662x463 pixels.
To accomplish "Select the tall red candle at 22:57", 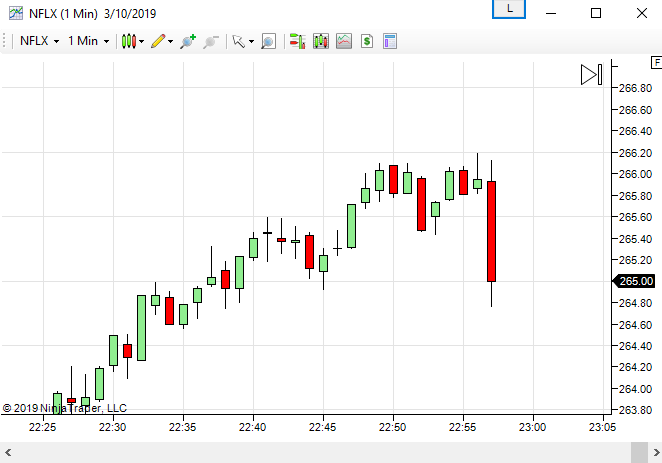I will (x=491, y=231).
